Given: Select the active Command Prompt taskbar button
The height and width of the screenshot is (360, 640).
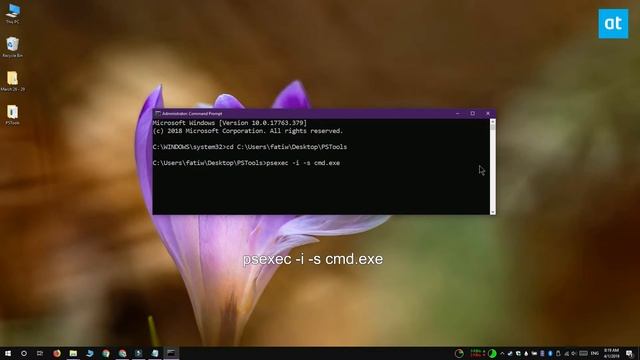Looking at the screenshot, I should 171,353.
